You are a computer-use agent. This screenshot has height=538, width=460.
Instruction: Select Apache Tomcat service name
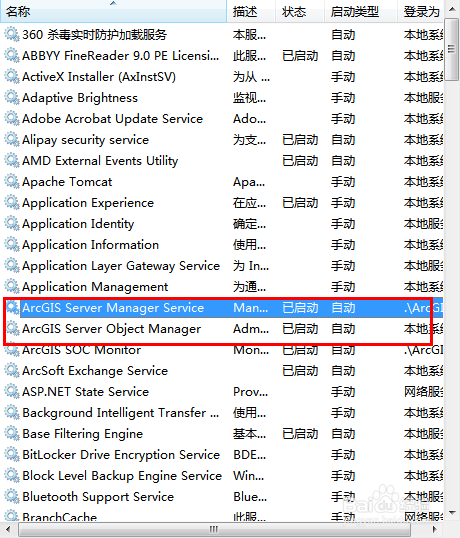point(67,182)
